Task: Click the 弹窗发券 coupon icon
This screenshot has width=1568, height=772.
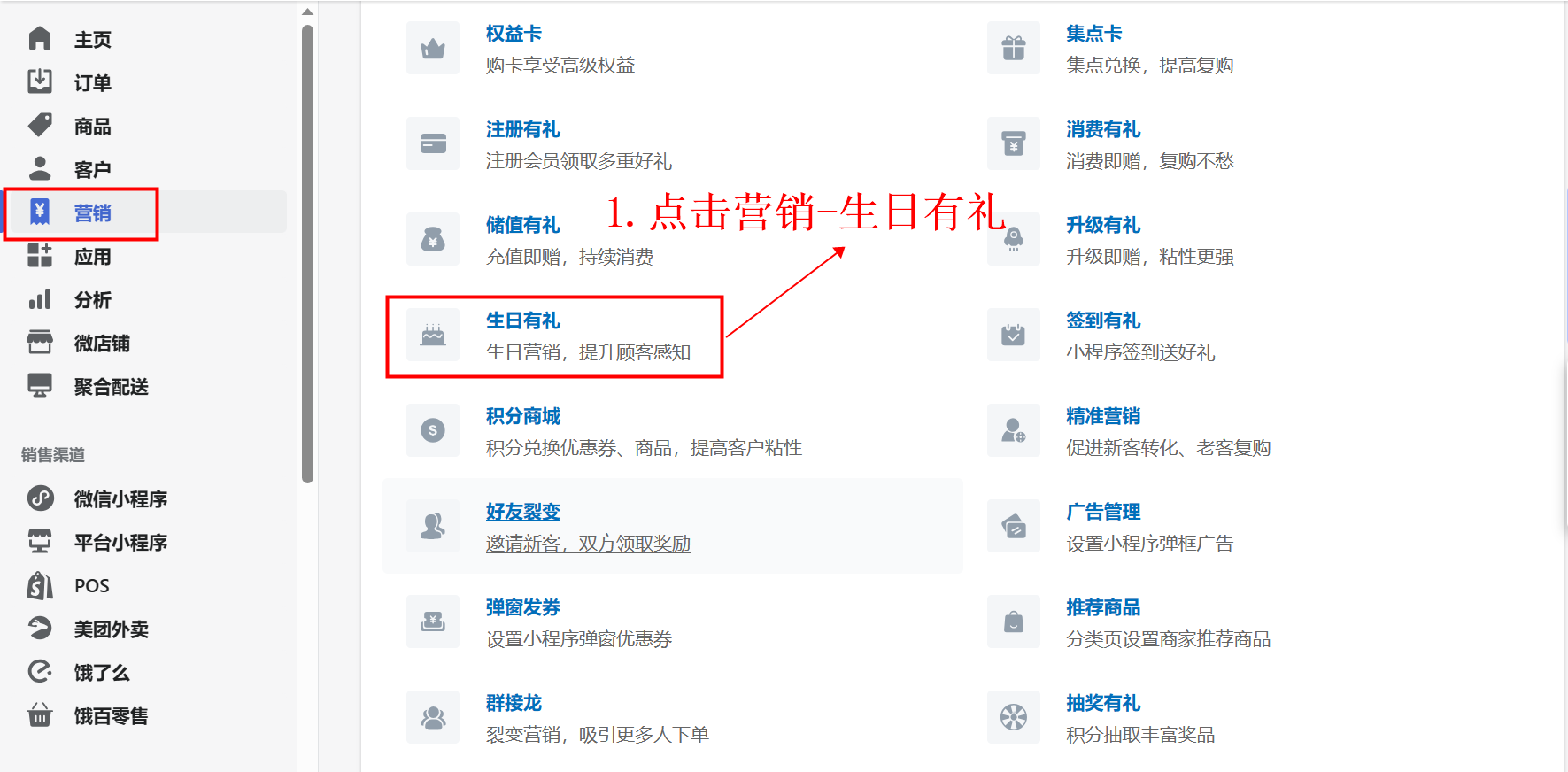Action: (433, 621)
